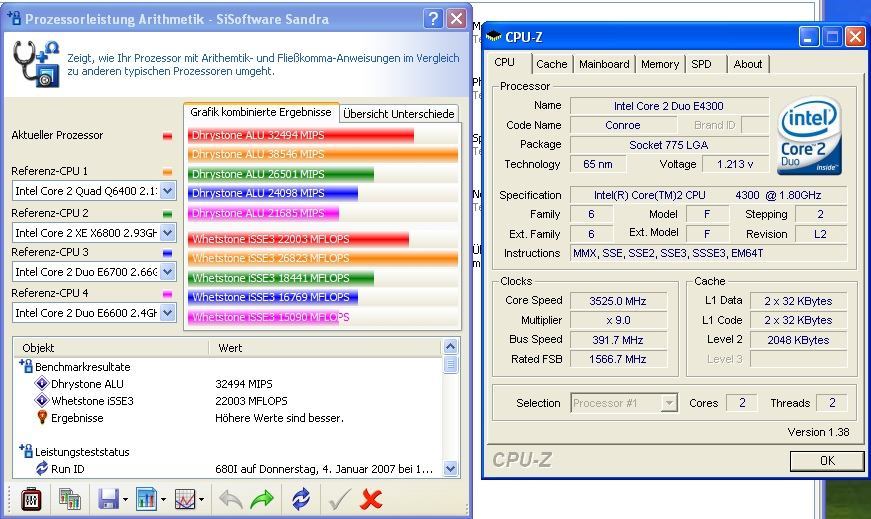871x519 pixels.
Task: Open the Mainboard tab in CPU-Z
Action: click(x=604, y=64)
